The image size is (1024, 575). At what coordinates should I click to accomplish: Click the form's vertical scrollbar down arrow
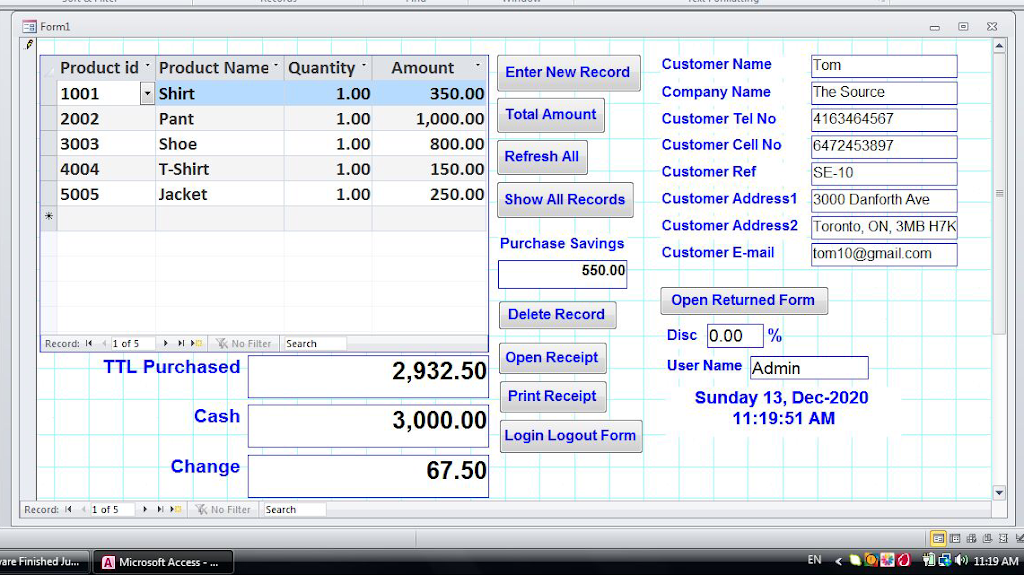[999, 492]
